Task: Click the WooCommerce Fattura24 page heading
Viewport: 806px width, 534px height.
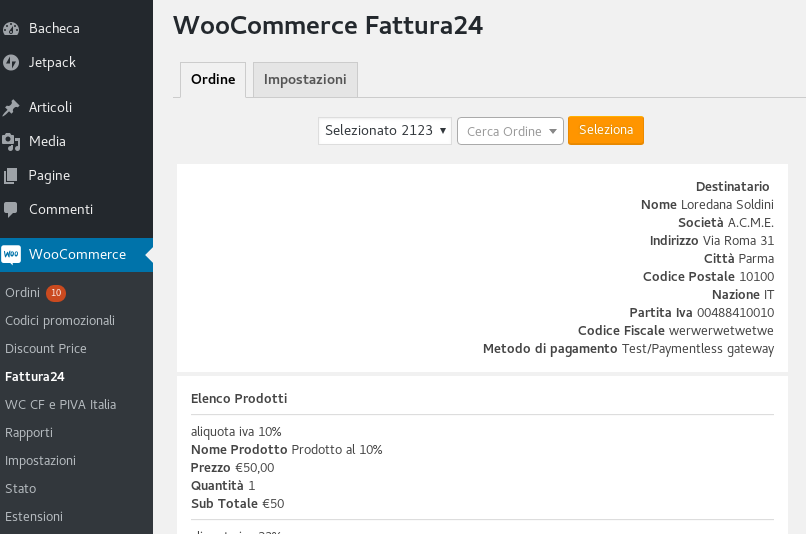Action: (x=328, y=26)
